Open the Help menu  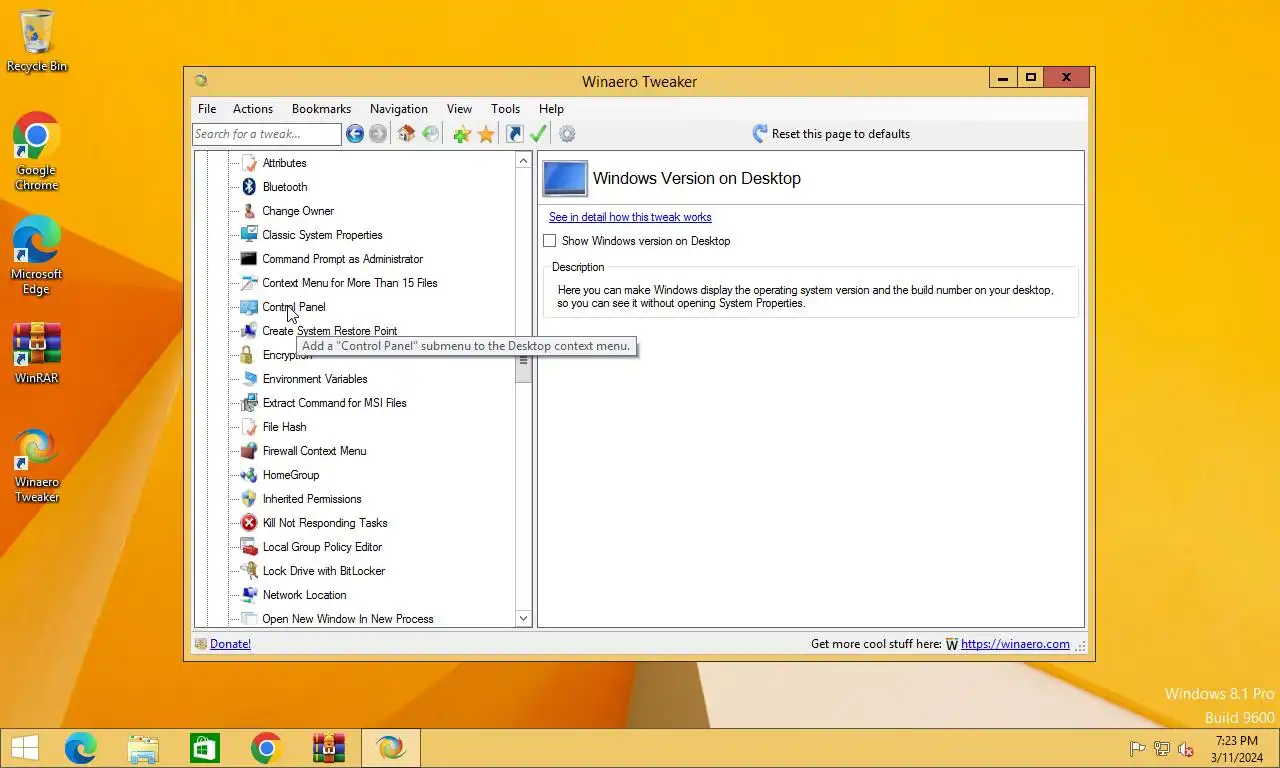[x=551, y=109]
